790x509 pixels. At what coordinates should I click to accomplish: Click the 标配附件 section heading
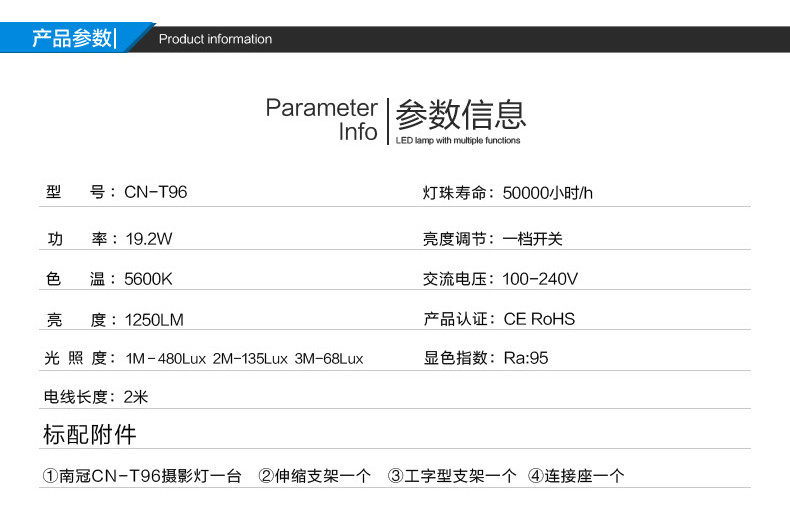click(x=90, y=434)
